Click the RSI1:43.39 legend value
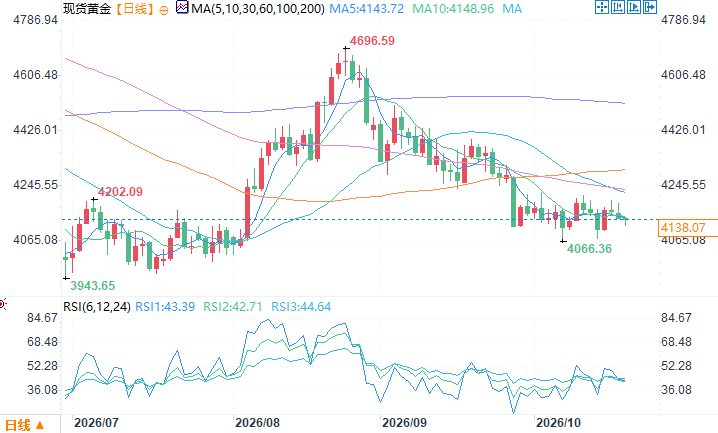The height and width of the screenshot is (433, 718). pos(165,307)
